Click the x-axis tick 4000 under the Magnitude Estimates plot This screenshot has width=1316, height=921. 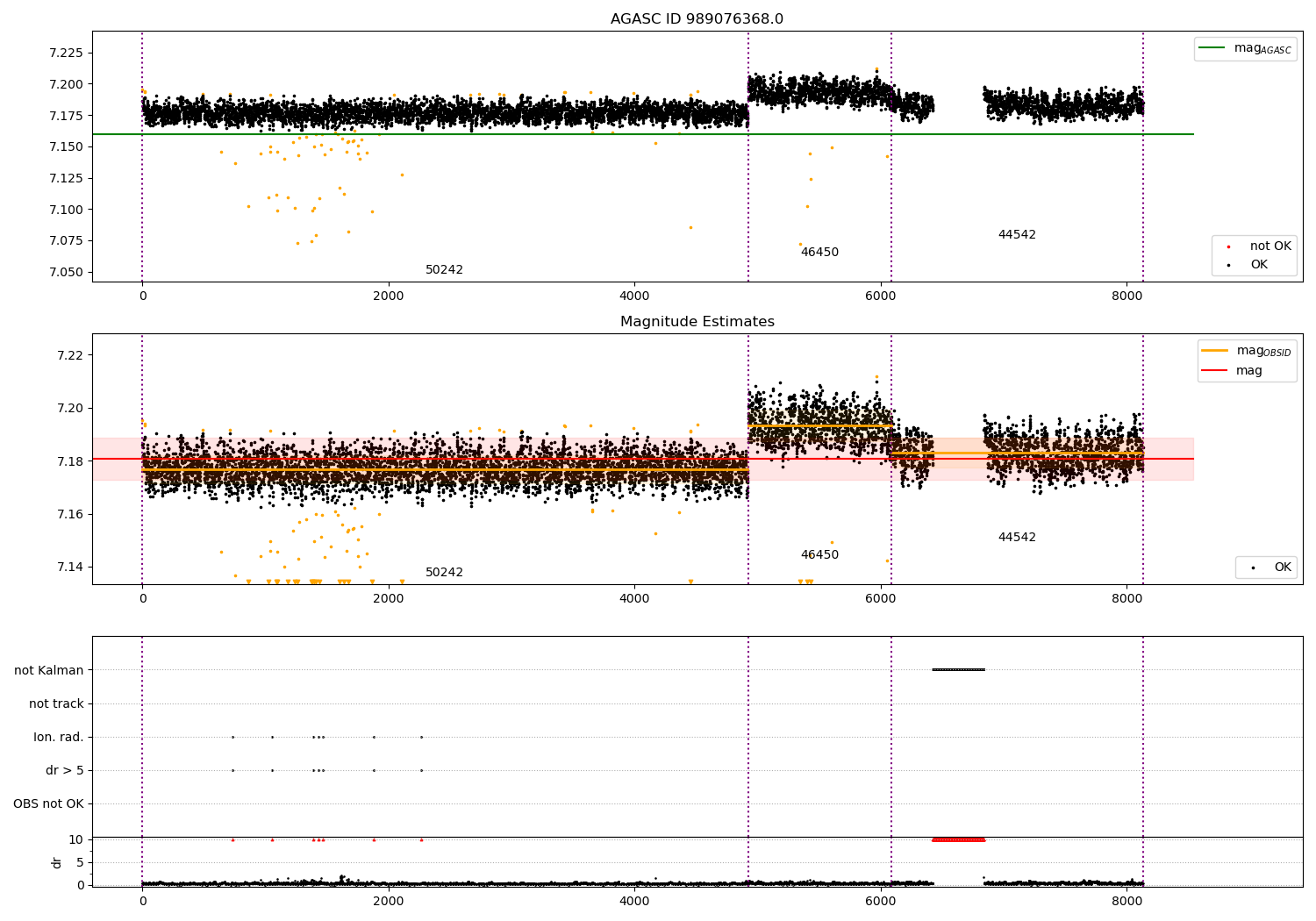[634, 599]
